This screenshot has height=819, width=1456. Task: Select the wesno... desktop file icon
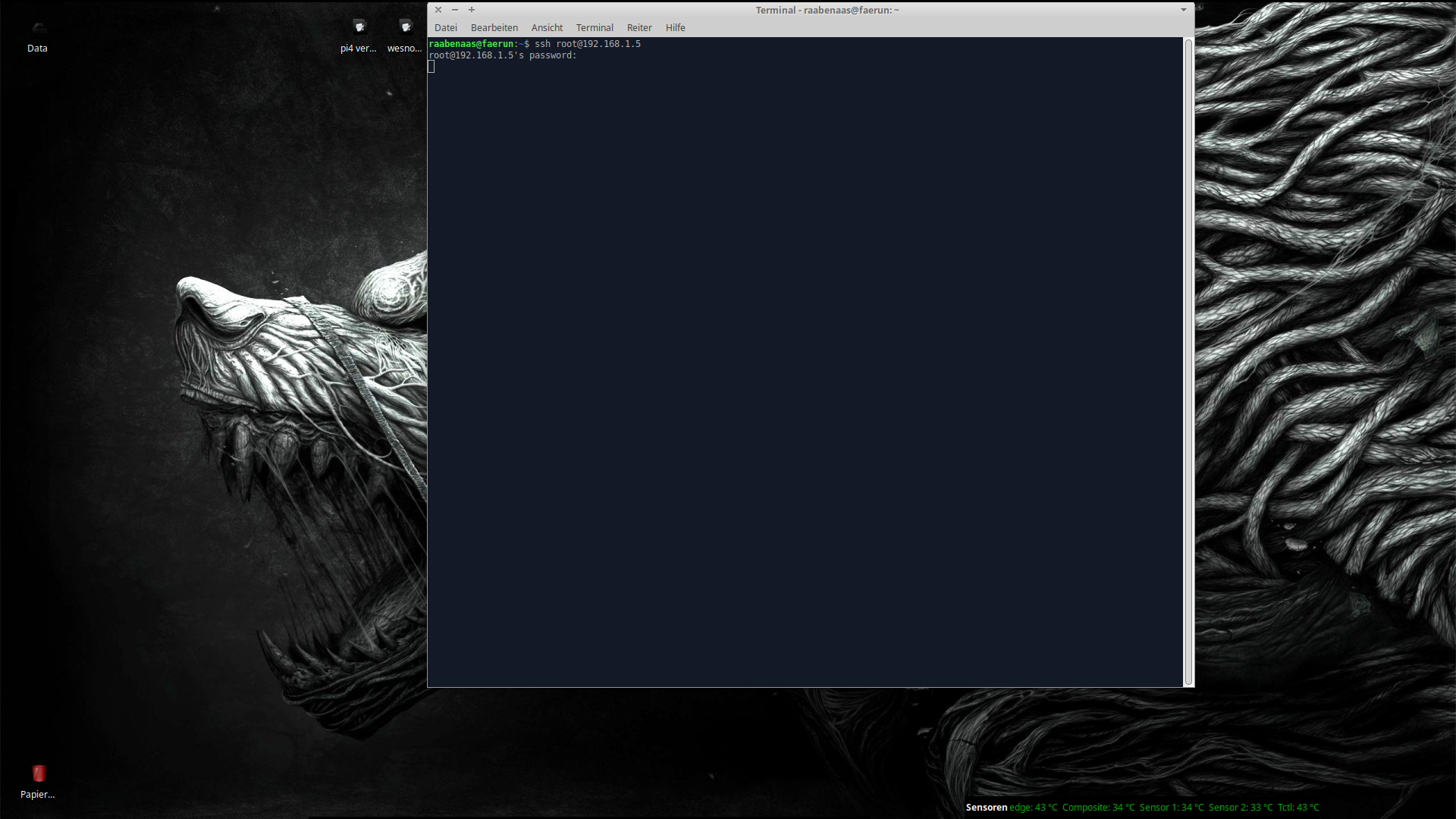point(404,36)
